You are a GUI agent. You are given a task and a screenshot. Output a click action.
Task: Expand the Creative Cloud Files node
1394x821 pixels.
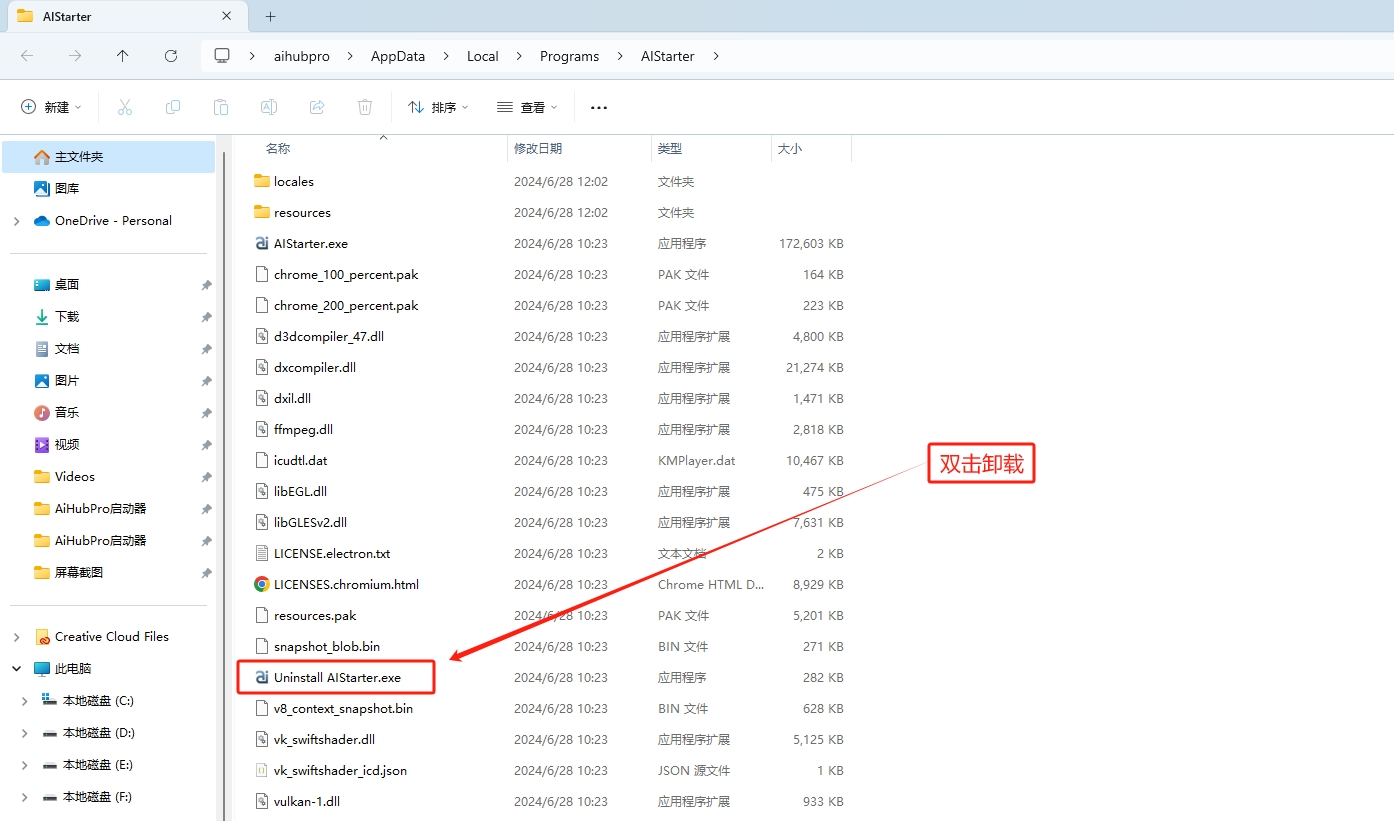[16, 637]
